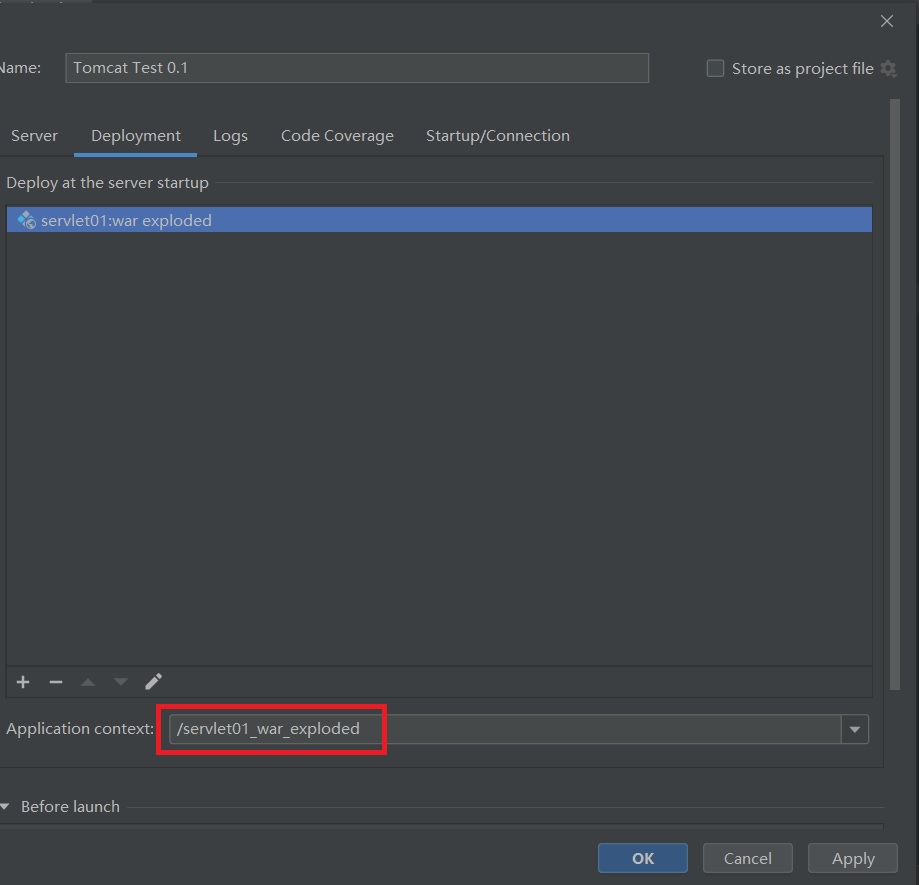The height and width of the screenshot is (885, 919).
Task: Focus the Name field containing Tomcat Test 0.1
Action: (357, 68)
